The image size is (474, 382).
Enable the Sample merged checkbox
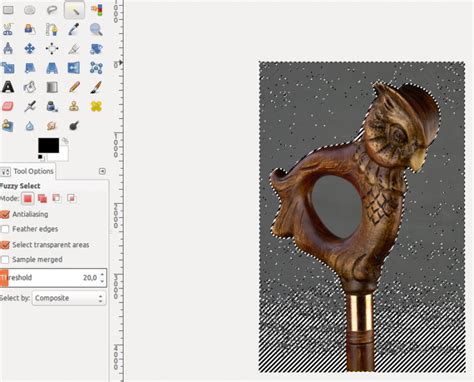coord(5,259)
